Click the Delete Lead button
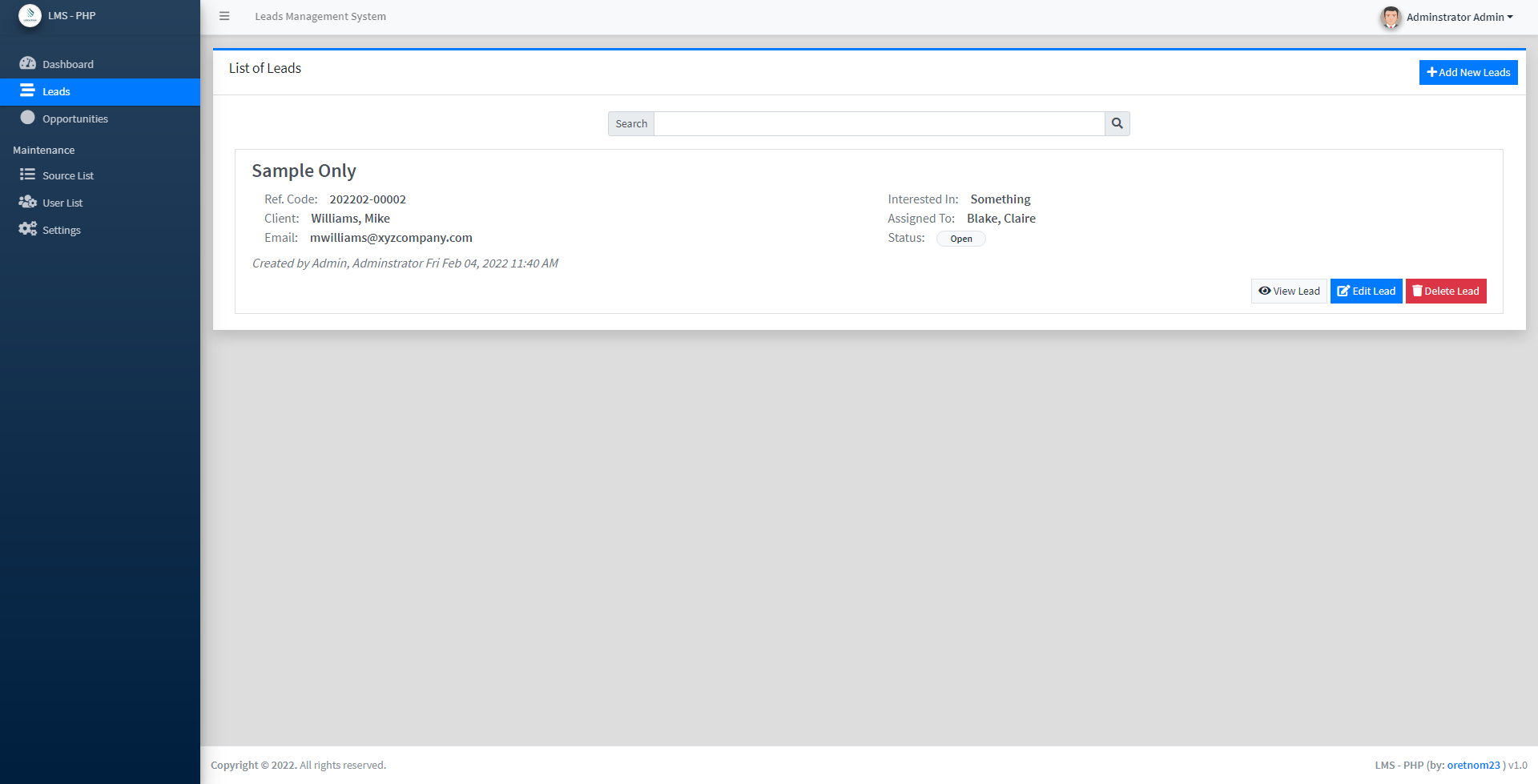This screenshot has width=1538, height=784. pyautogui.click(x=1446, y=291)
